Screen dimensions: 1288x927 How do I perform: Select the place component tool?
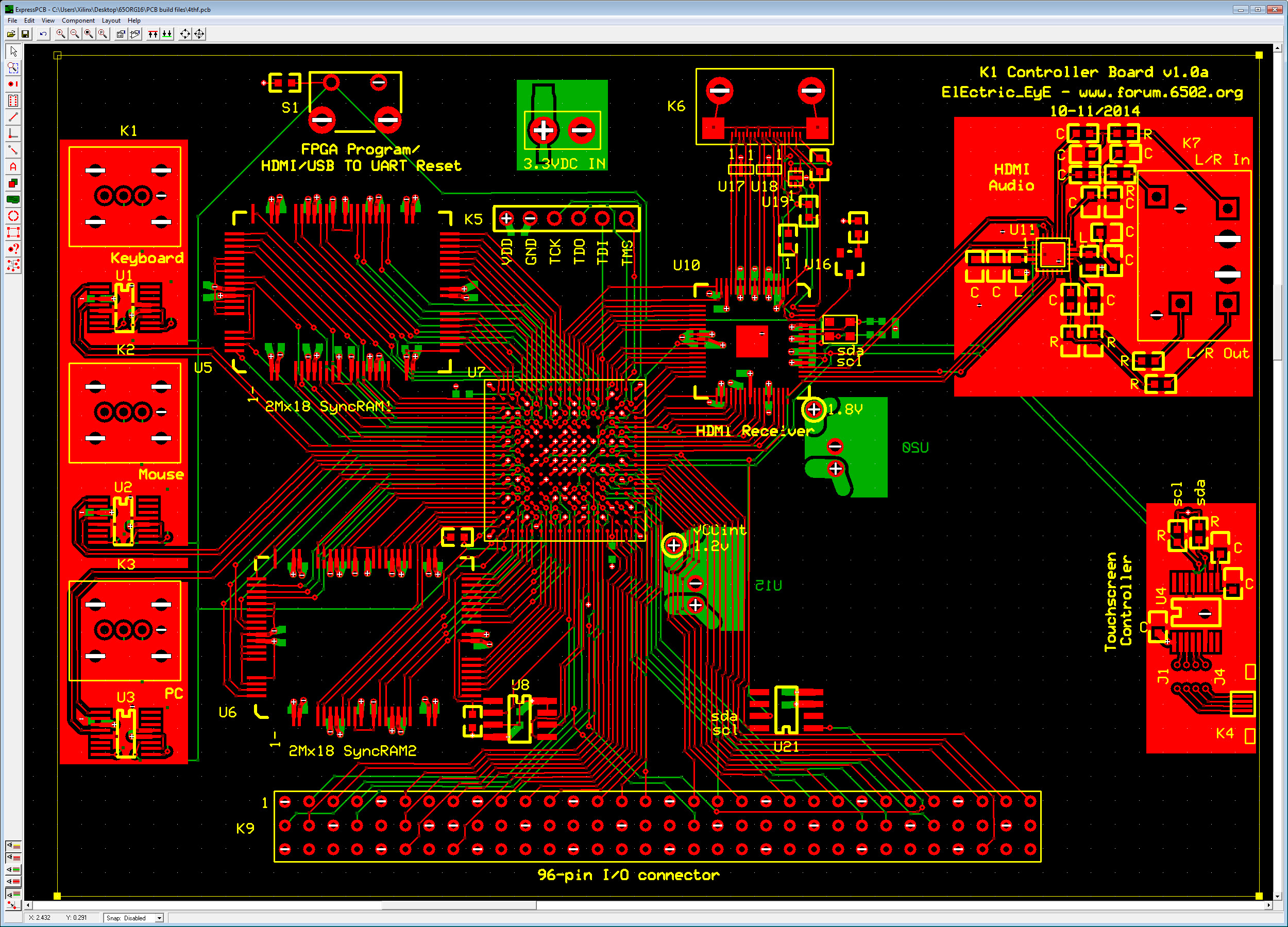[13, 100]
